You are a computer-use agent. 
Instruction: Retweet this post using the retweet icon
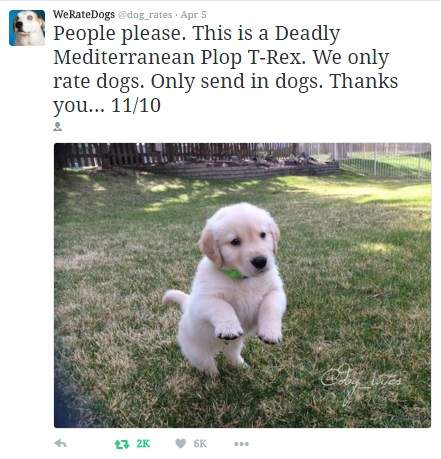122,444
